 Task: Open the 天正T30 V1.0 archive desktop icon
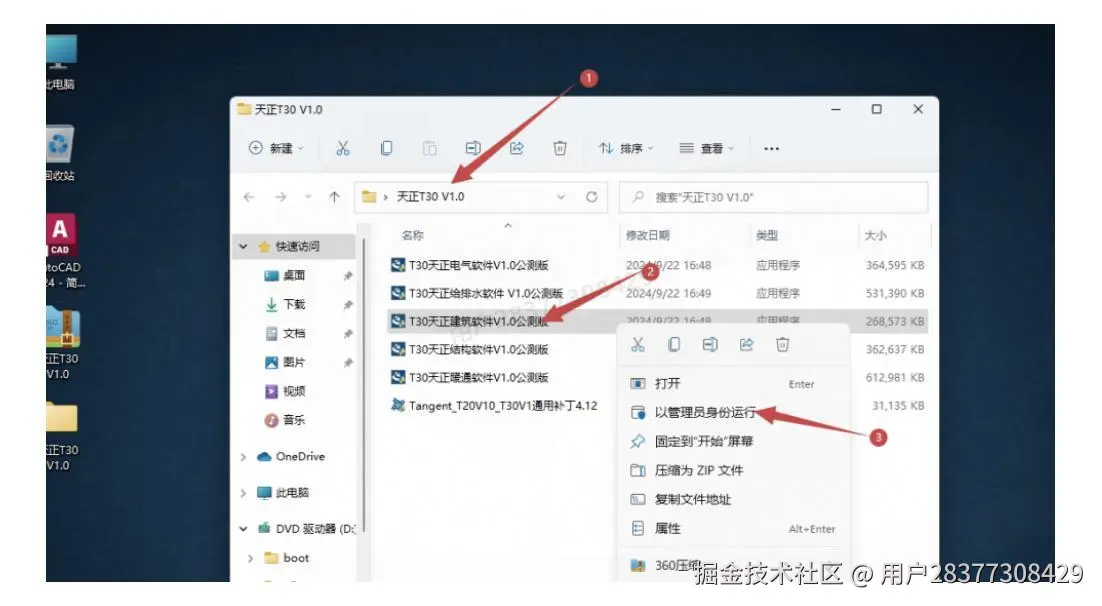[x=63, y=343]
